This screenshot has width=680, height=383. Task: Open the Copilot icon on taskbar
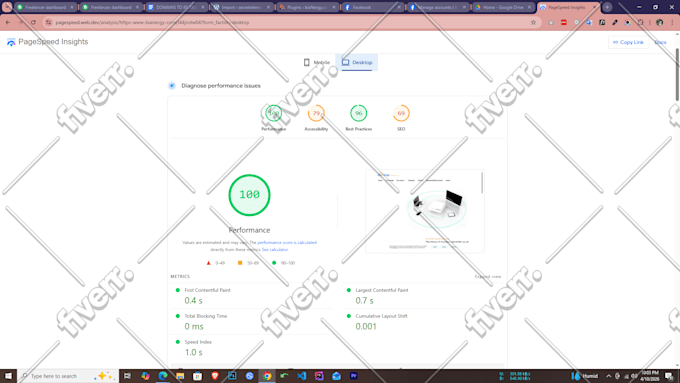pyautogui.click(x=145, y=376)
